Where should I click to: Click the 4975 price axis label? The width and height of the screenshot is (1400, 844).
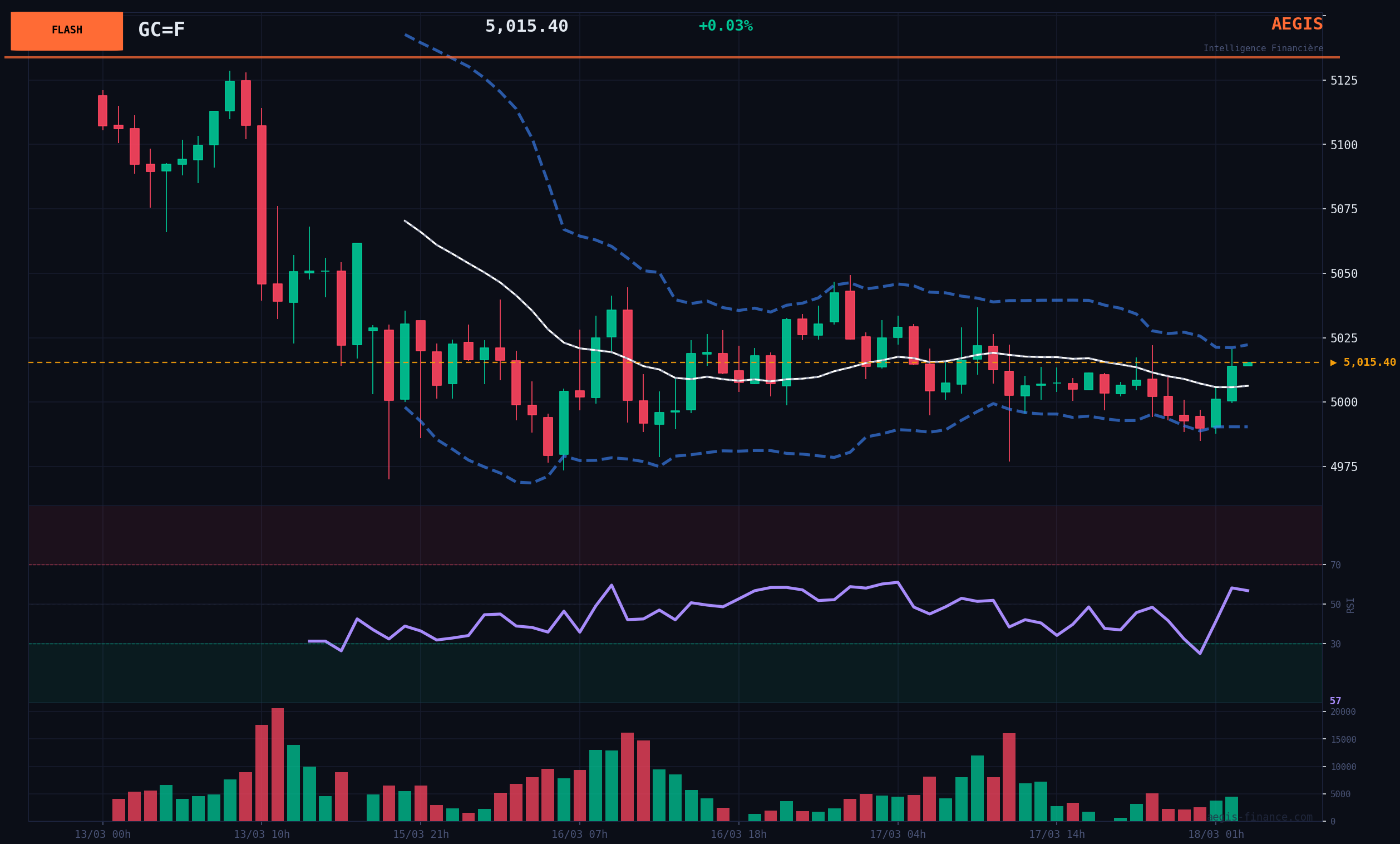[x=1344, y=467]
